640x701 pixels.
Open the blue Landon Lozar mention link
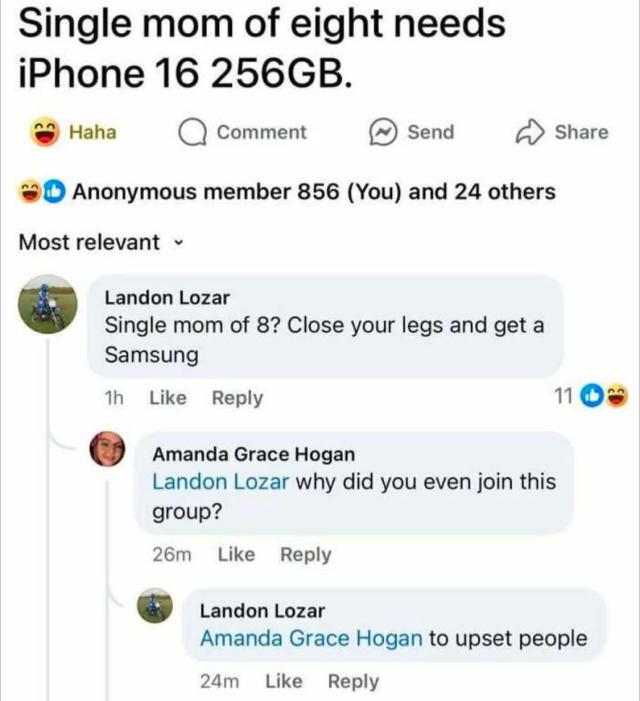click(221, 482)
